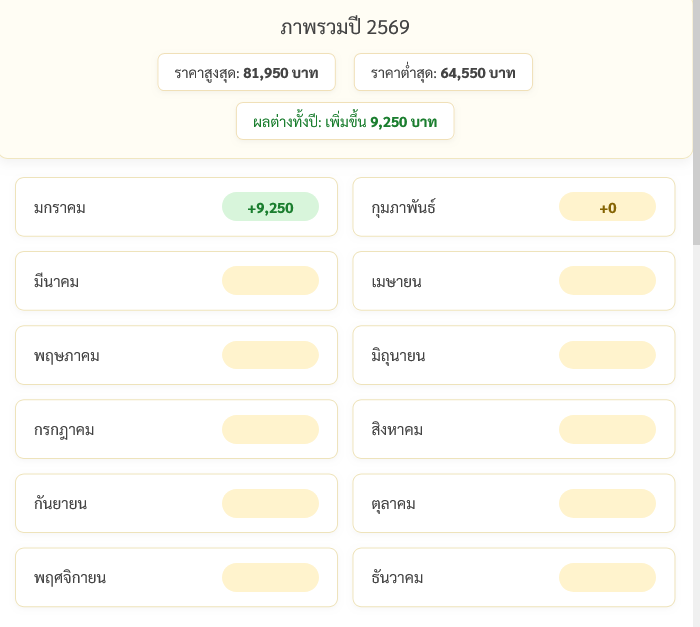Open the พฤศจิกายน month card

click(x=120, y=577)
